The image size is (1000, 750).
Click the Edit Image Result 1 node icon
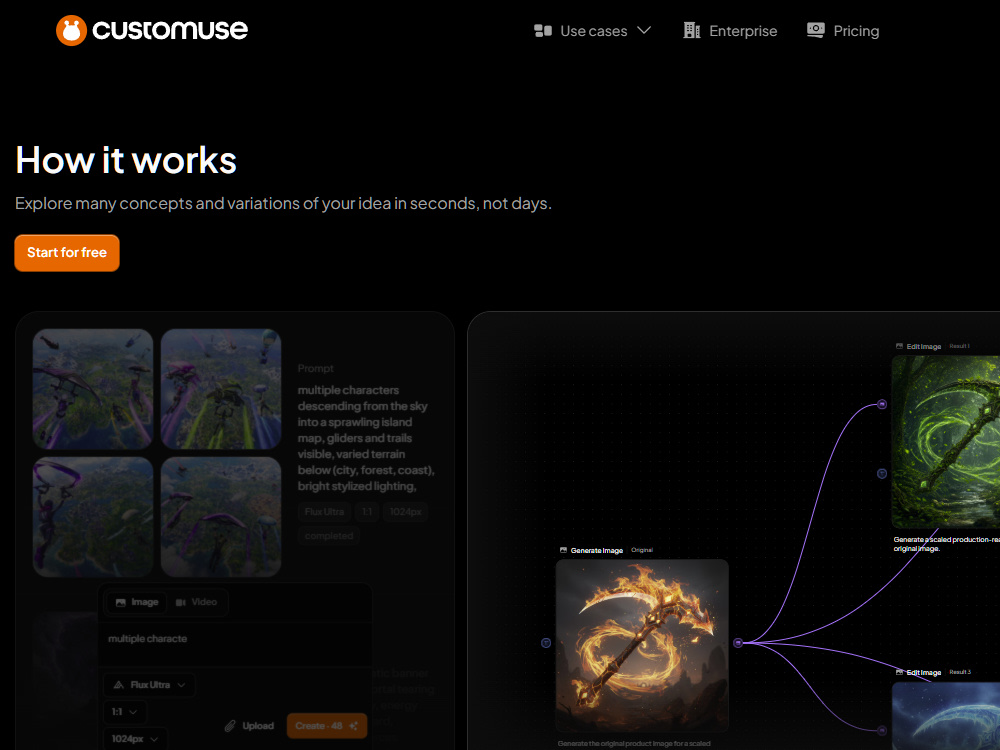coord(899,346)
